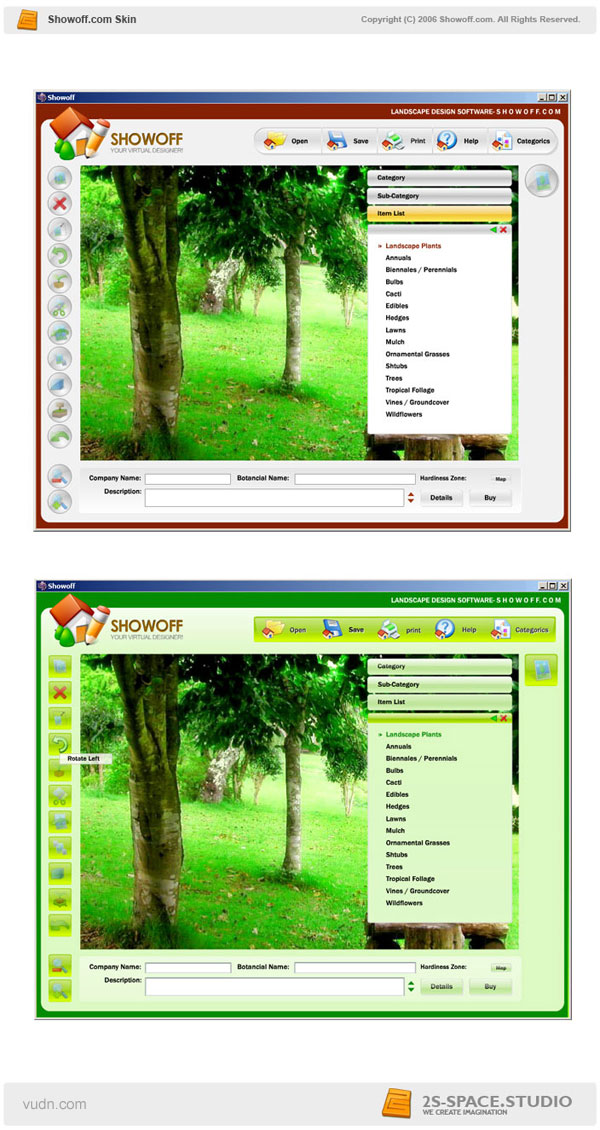Click zoom-out magnifier with red minus, red skin window
The height and width of the screenshot is (1130, 600).
pos(60,476)
